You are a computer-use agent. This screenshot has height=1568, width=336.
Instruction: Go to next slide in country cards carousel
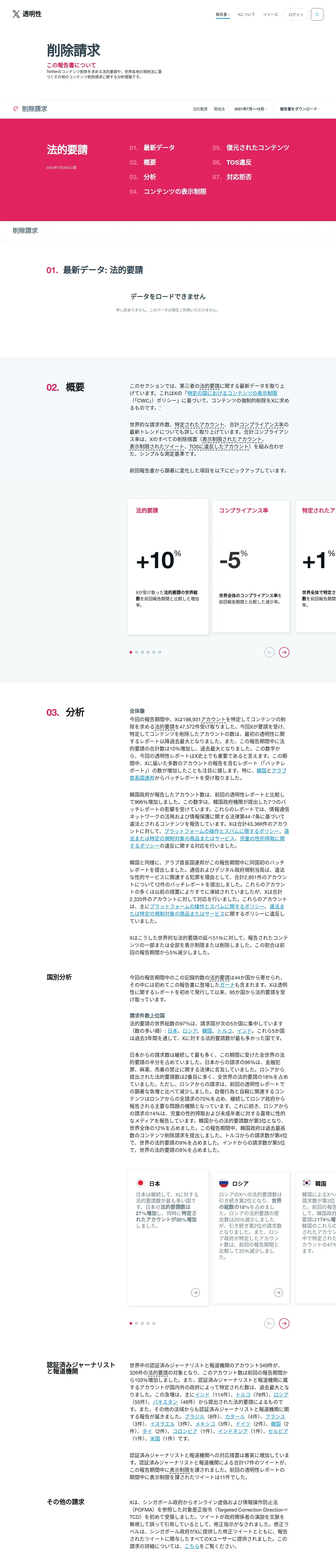tap(284, 1323)
